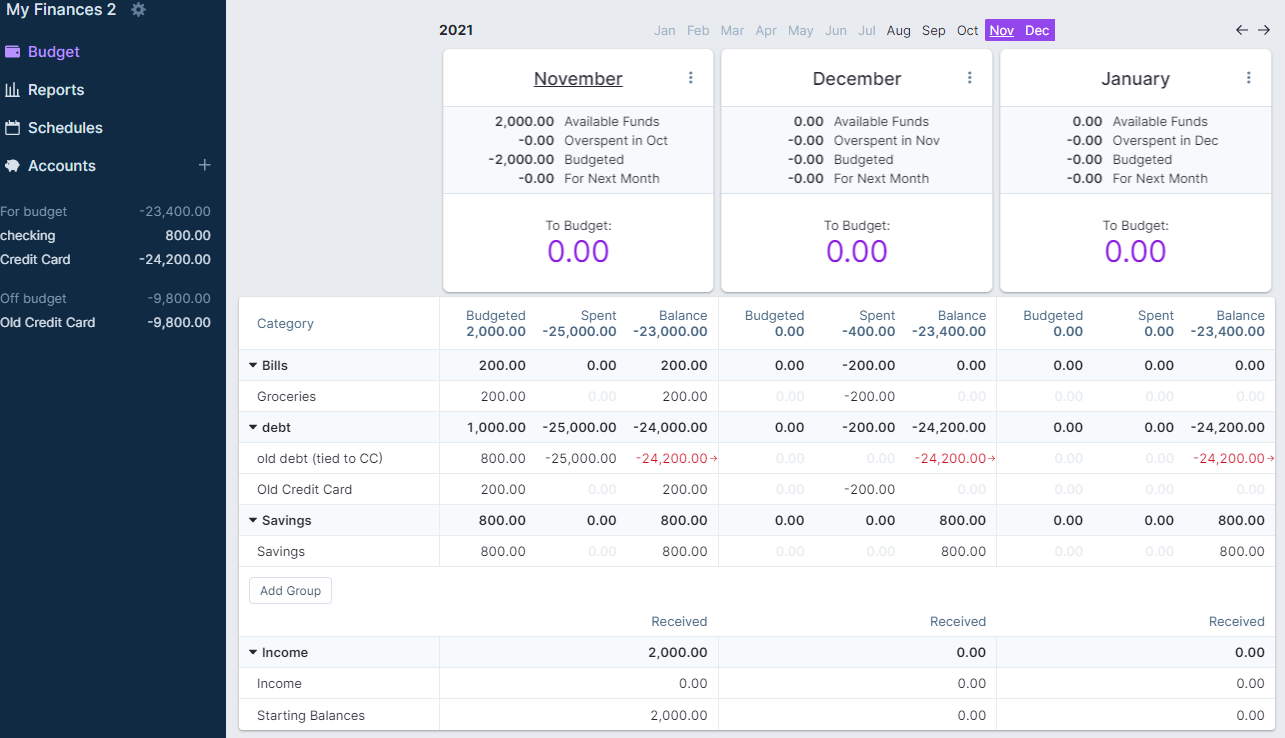Open settings gear next to My Finances 2
This screenshot has height=738, width=1285.
tap(138, 10)
